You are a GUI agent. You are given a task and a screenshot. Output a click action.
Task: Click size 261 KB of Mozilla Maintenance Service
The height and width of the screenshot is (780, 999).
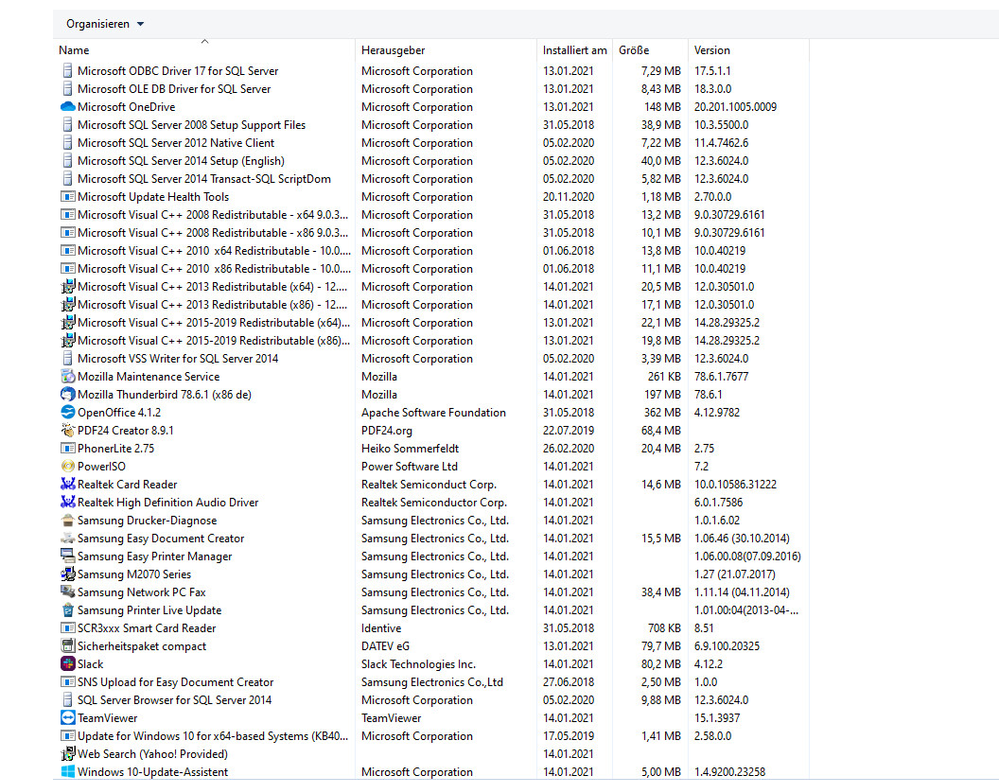(x=664, y=377)
